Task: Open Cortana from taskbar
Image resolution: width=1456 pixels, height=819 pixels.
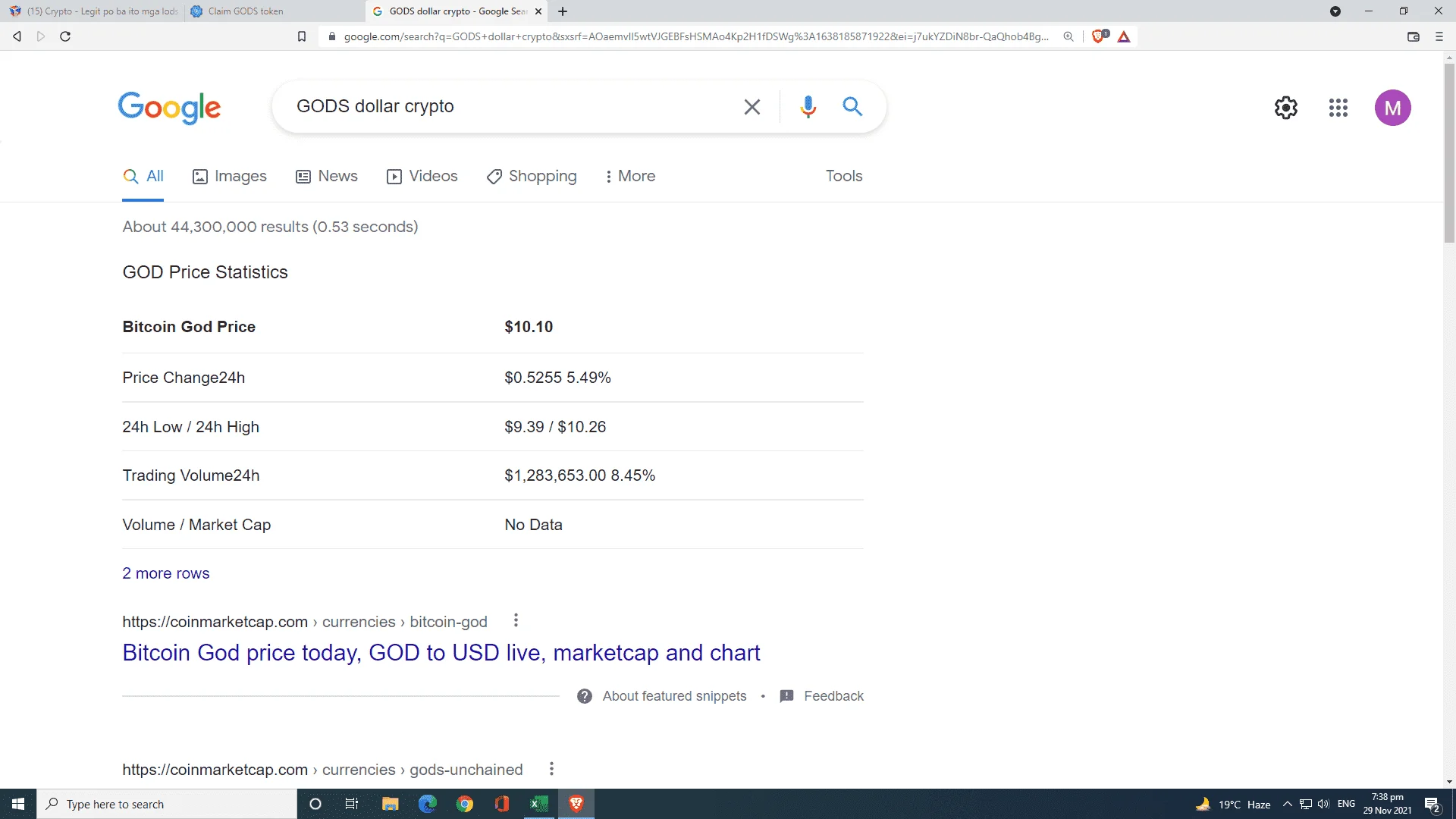Action: [x=315, y=804]
